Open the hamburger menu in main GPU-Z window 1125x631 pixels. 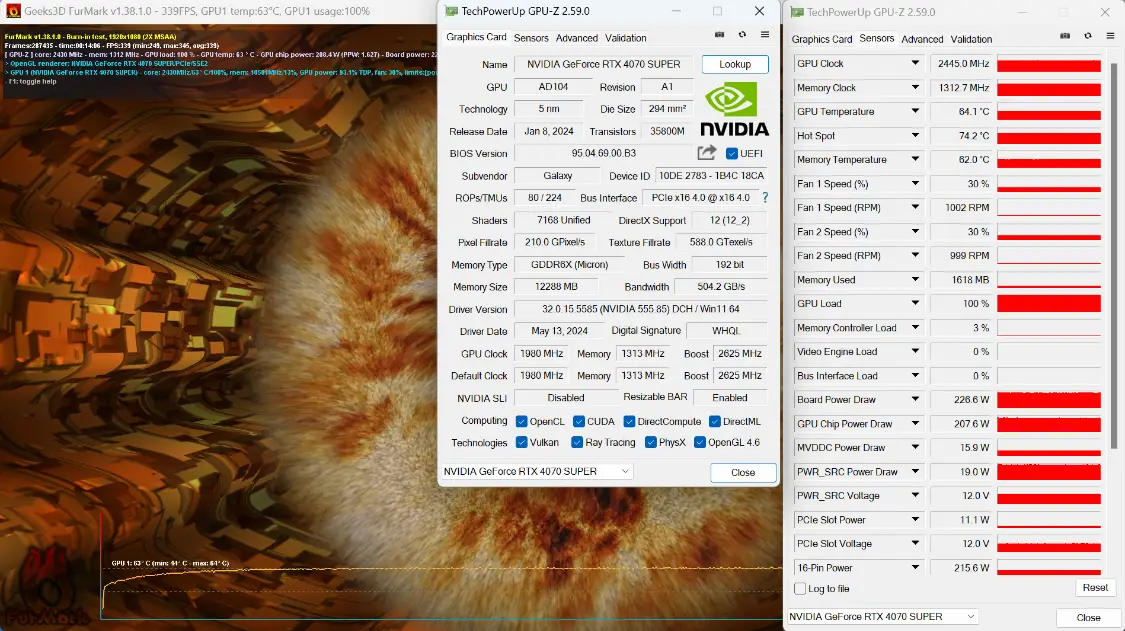pos(765,34)
